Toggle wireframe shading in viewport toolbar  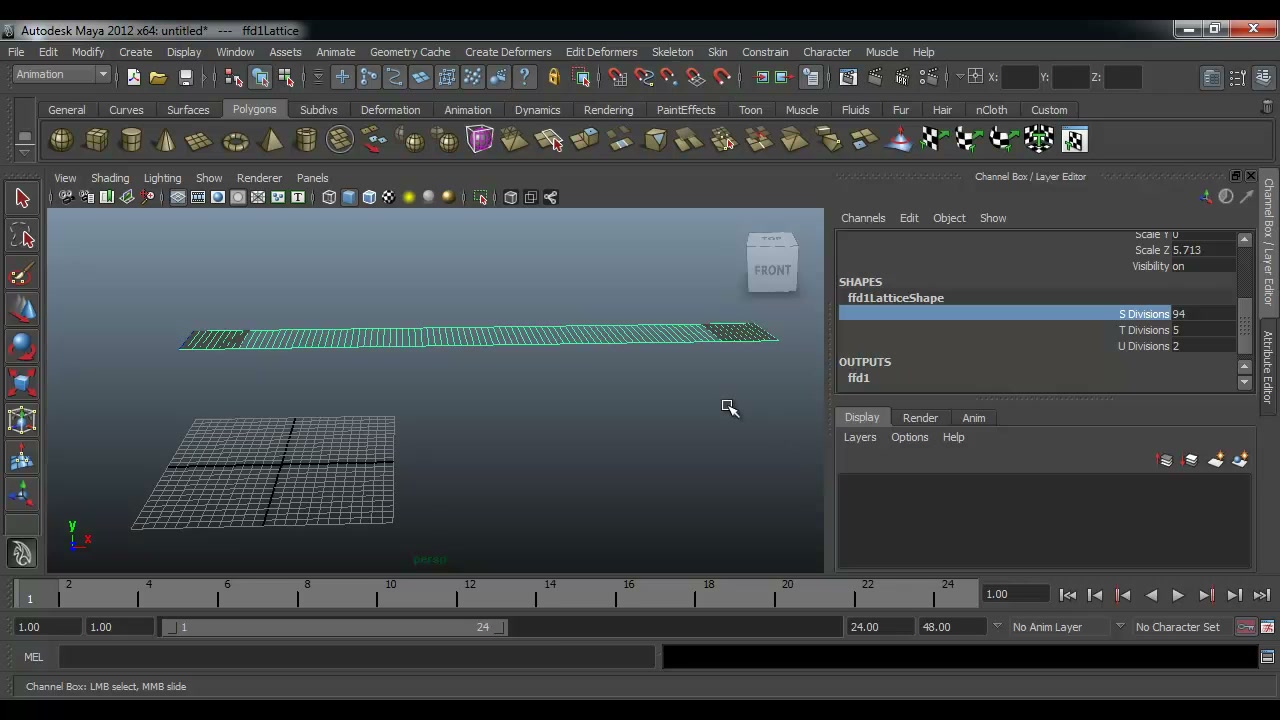[x=329, y=197]
